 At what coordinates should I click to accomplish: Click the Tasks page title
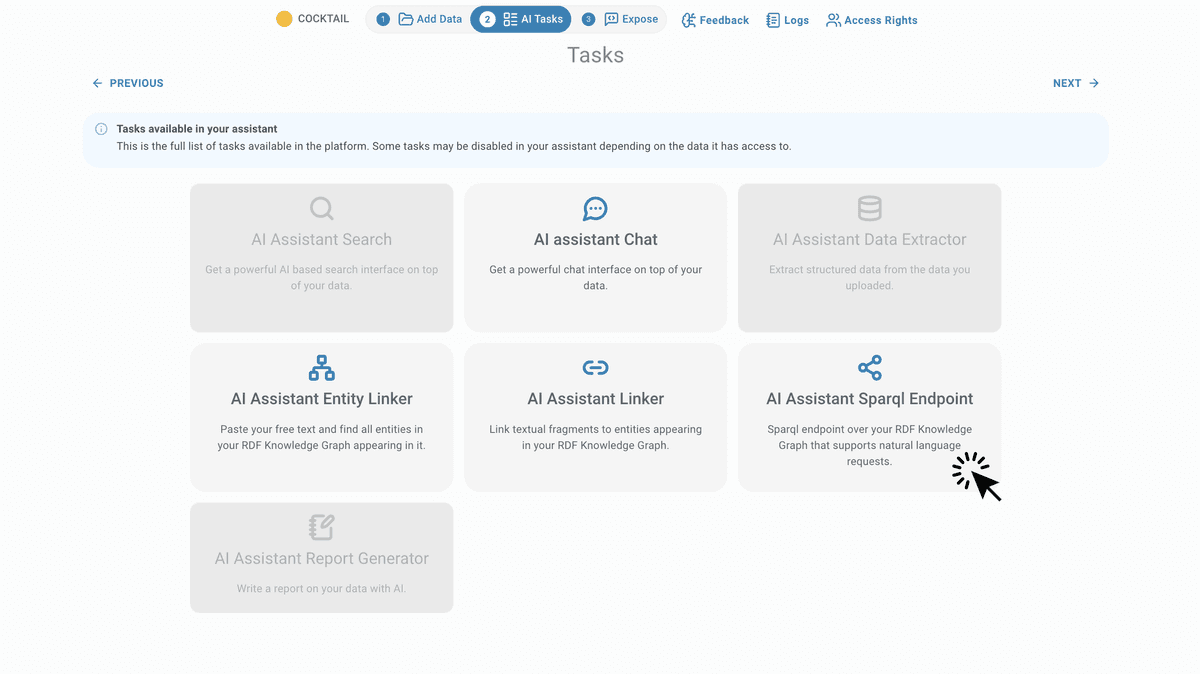596,55
